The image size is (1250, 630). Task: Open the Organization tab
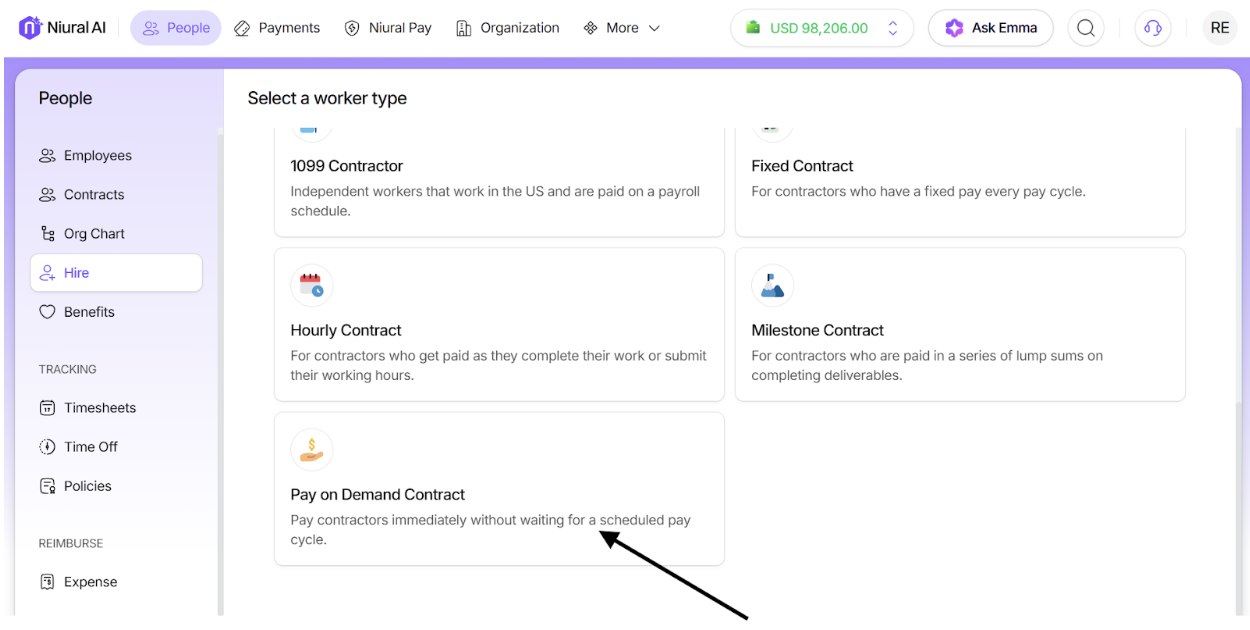point(507,28)
